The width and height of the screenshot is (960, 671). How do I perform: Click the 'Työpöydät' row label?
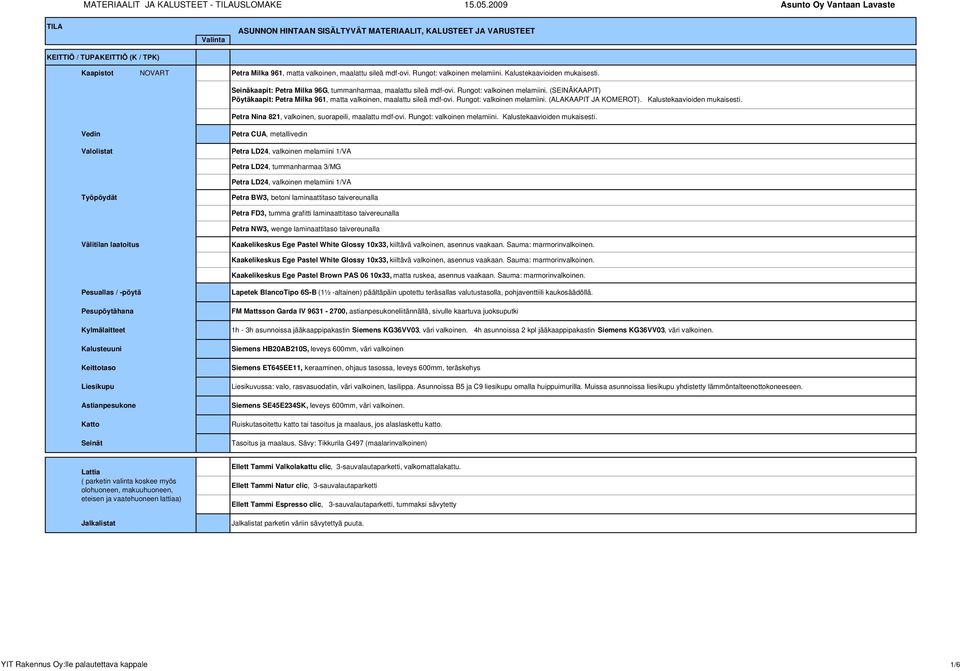point(99,198)
